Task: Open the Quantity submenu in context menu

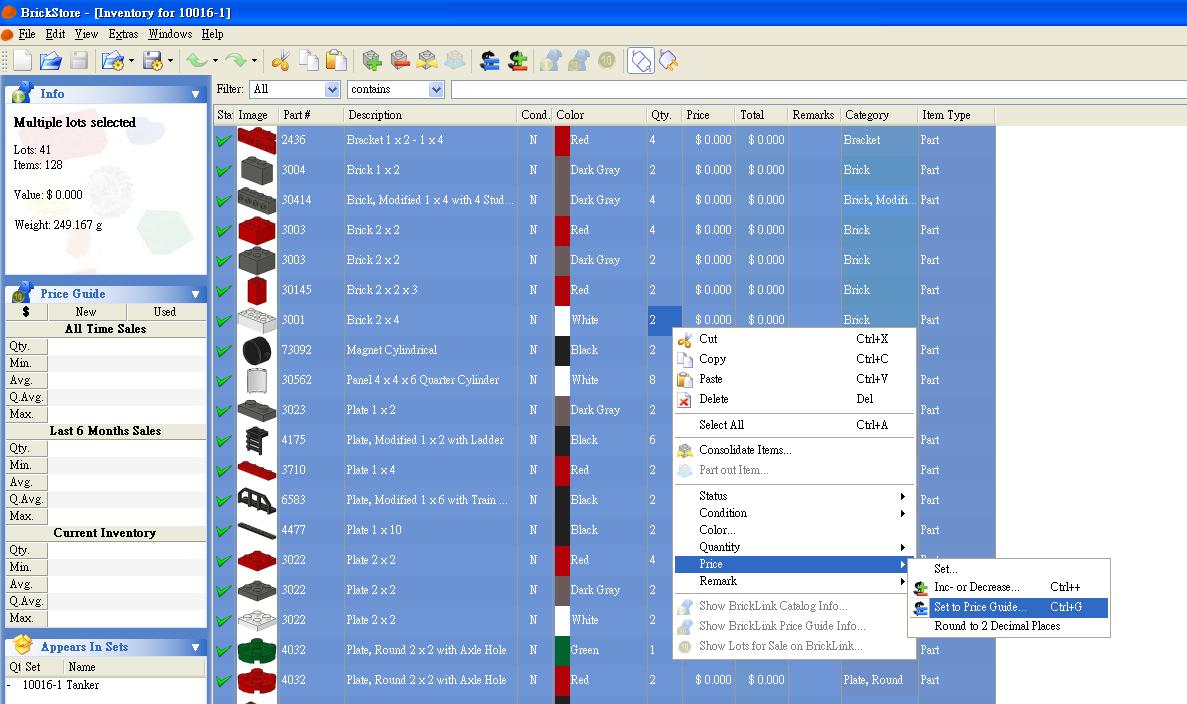Action: (795, 547)
